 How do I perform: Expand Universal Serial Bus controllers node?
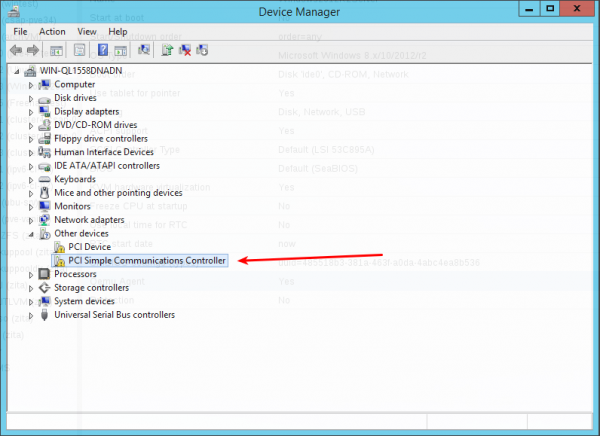point(31,314)
